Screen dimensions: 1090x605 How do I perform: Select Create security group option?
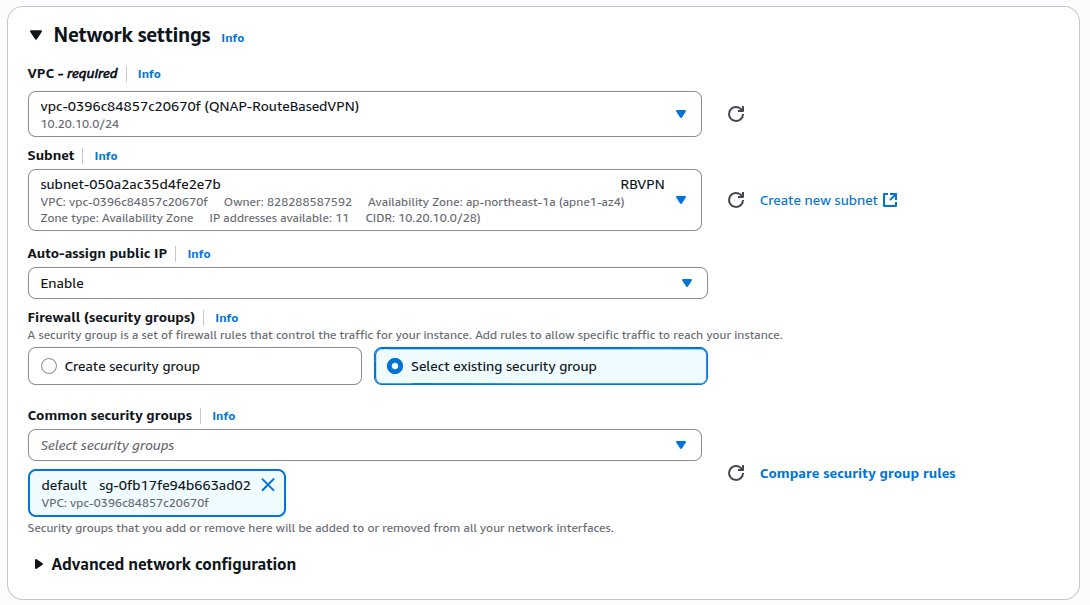point(49,367)
